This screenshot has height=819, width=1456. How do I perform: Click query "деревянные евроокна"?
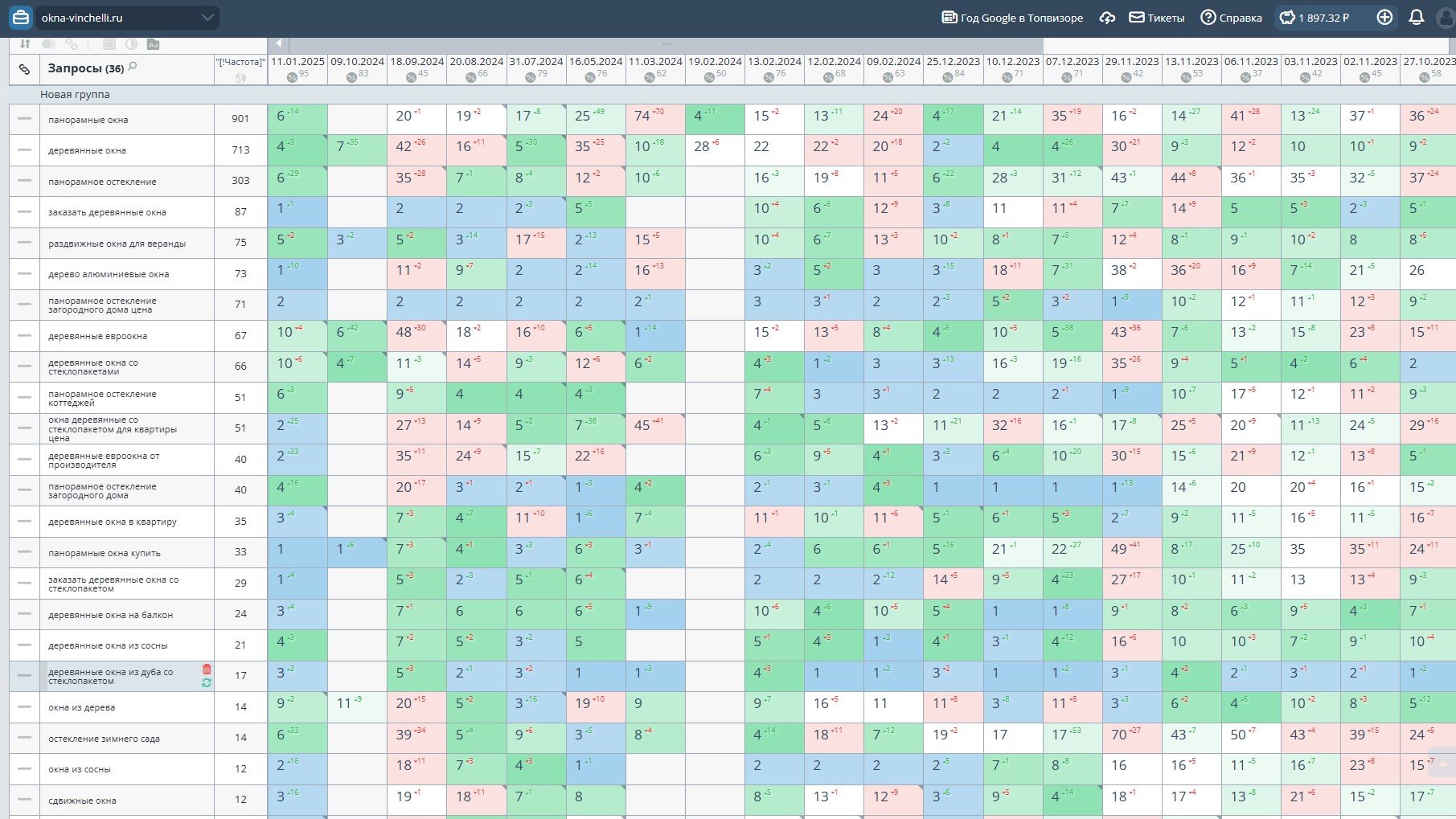click(x=97, y=336)
